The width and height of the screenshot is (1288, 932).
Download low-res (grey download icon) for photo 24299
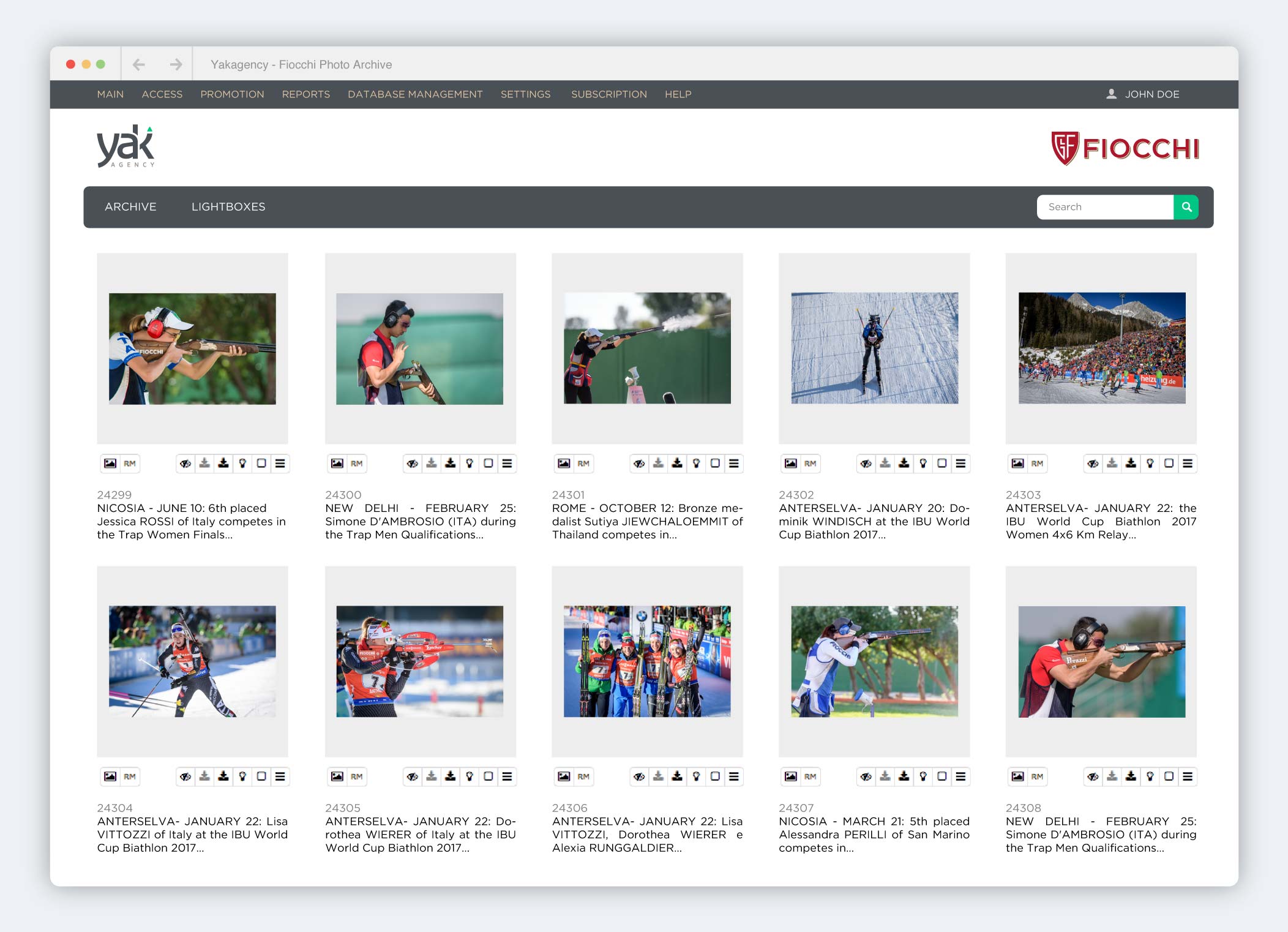pos(204,464)
